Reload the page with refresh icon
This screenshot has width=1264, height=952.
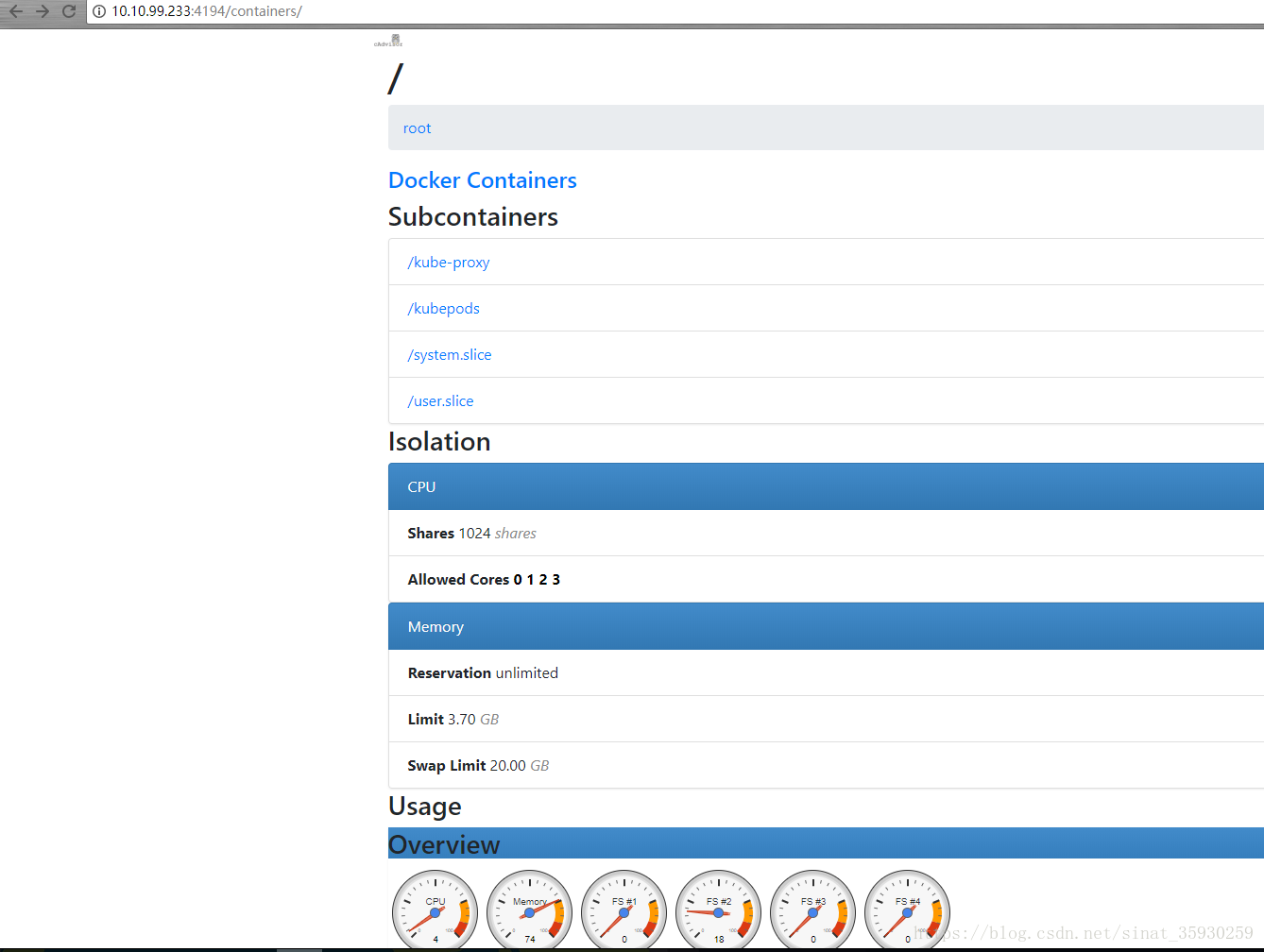[69, 11]
